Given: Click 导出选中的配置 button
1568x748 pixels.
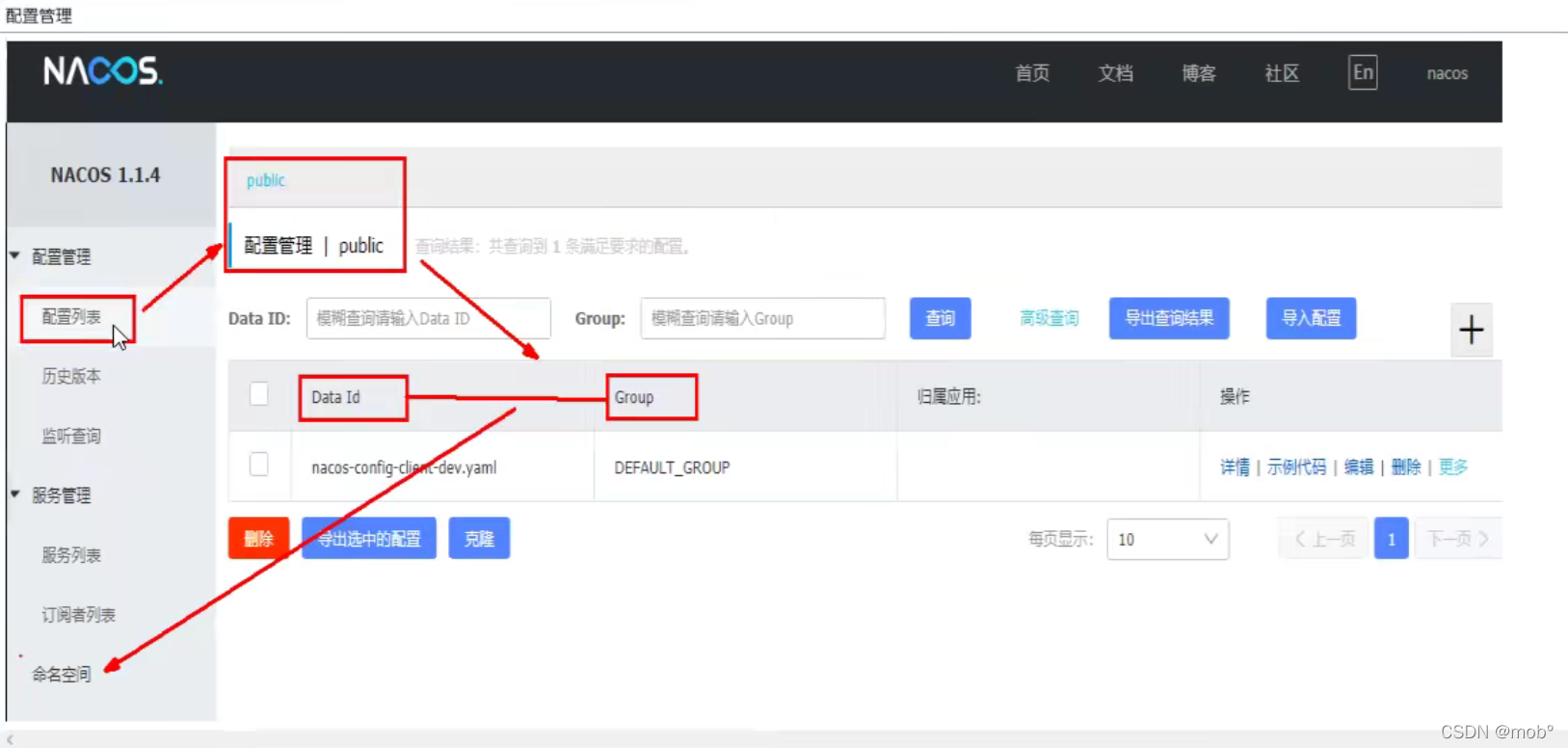Looking at the screenshot, I should click(x=368, y=538).
